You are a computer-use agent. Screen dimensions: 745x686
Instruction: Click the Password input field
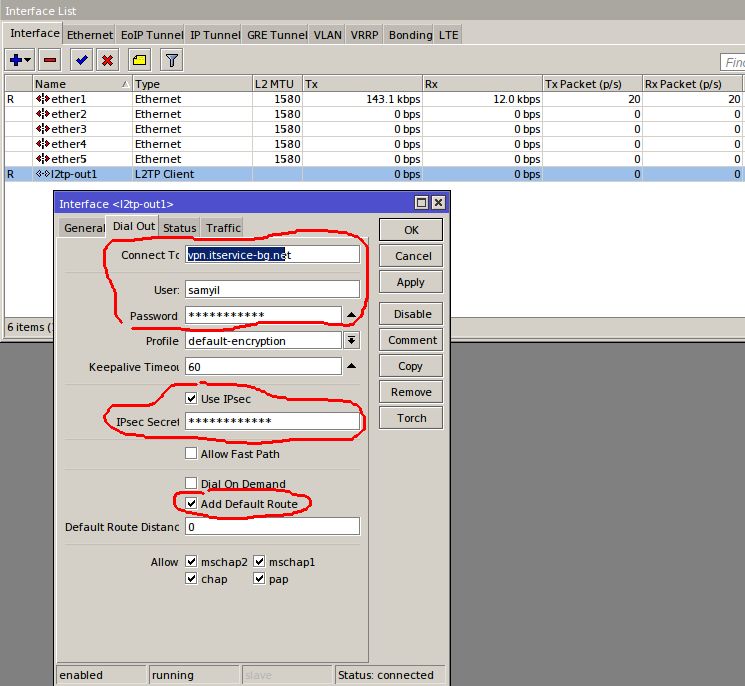[263, 315]
